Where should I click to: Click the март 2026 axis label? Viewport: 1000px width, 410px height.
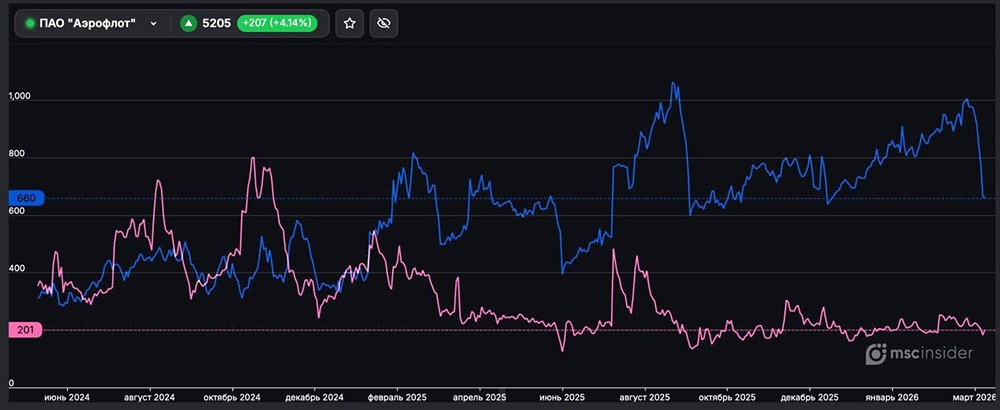972,397
